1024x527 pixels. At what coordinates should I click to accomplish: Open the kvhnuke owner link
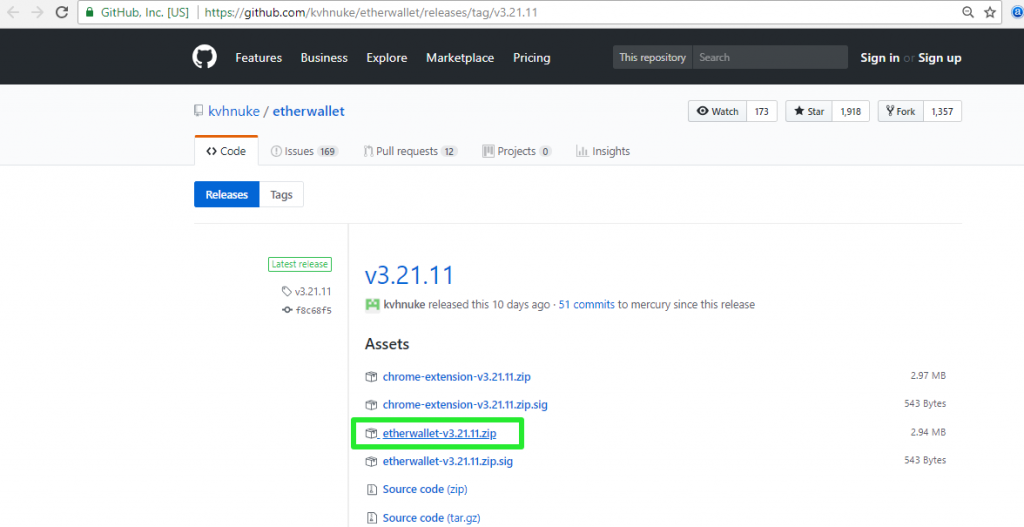coord(232,111)
